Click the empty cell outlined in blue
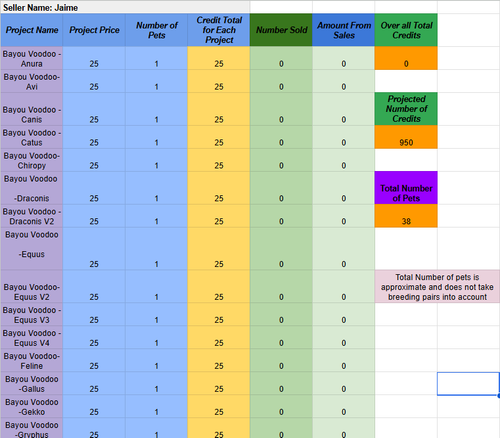Viewport: 500px width, 438px height. [468, 383]
